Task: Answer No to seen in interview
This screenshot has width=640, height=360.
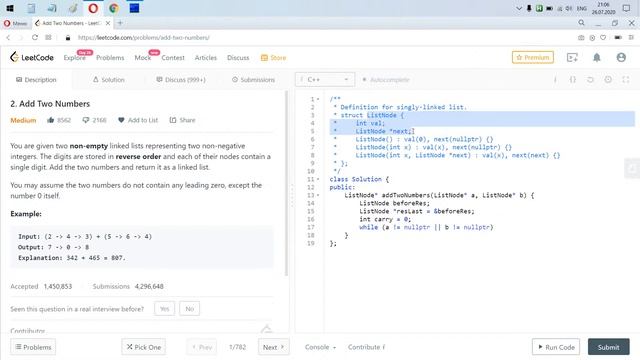Action: 189,309
